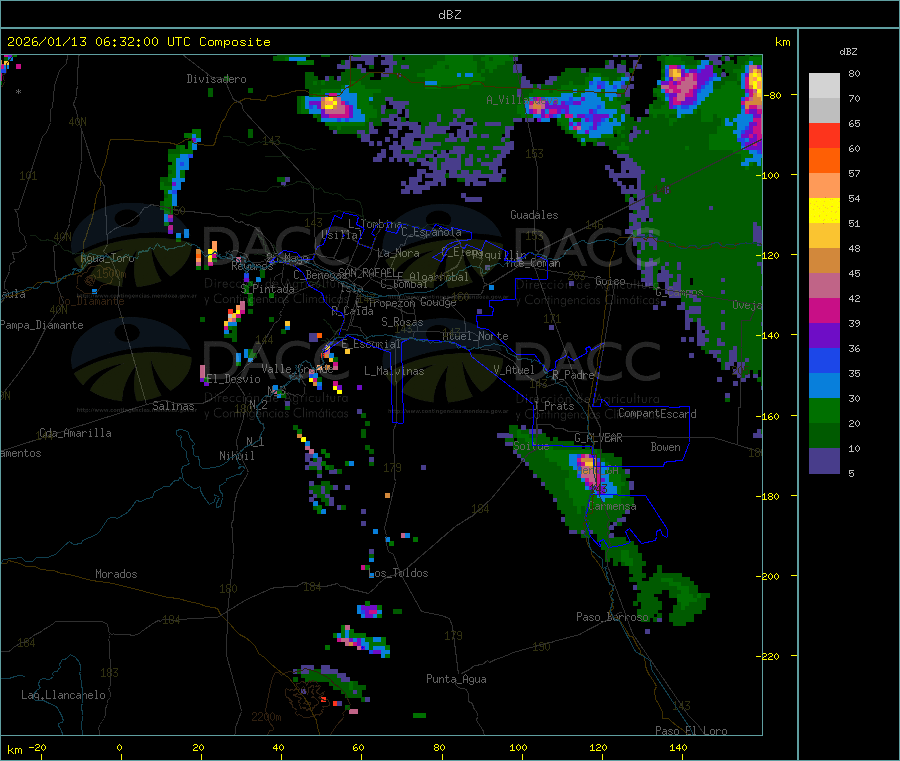Image resolution: width=900 pixels, height=761 pixels.
Task: Click the 'Cda_Amarilla' map label
Action: [75, 433]
